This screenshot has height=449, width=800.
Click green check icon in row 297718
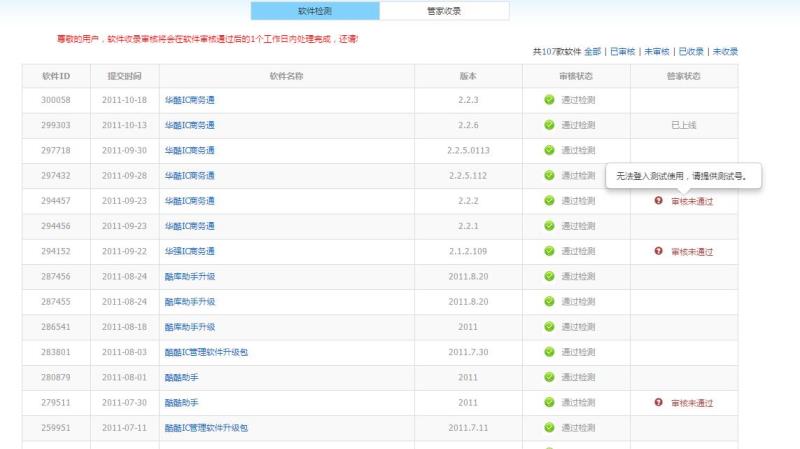click(549, 150)
